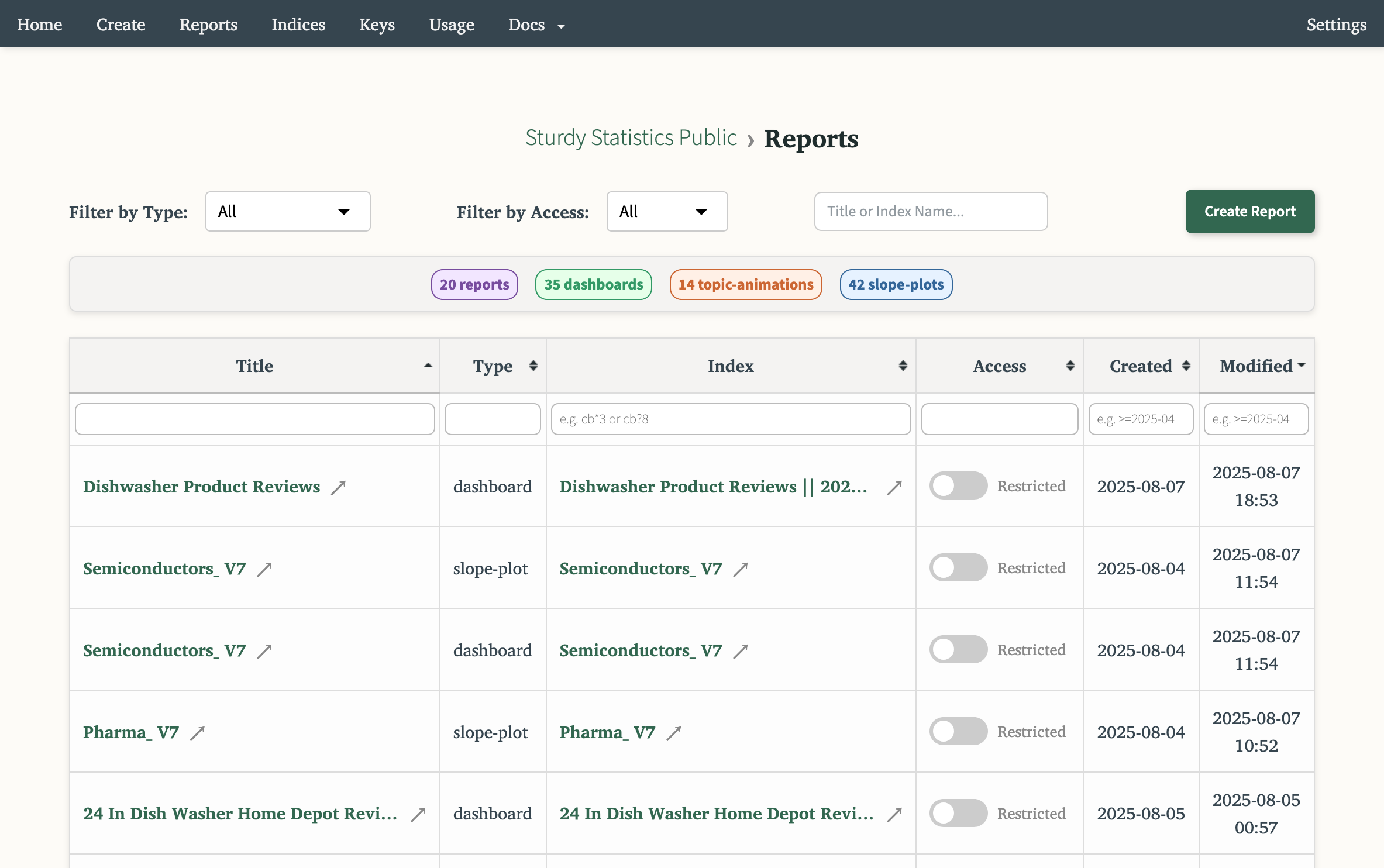Open Filter by Type dropdown
The height and width of the screenshot is (868, 1384).
(287, 212)
